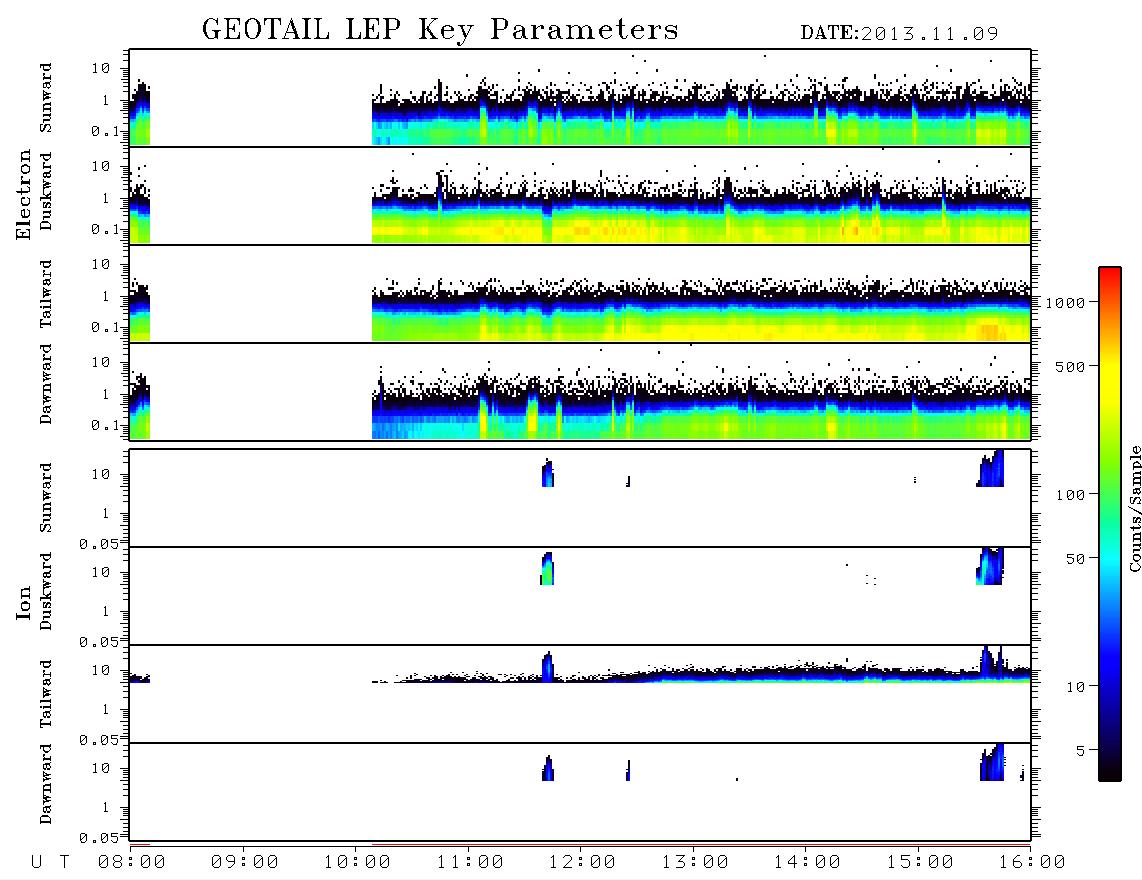Select the "Counts/Sample" color bar caption

[1134, 508]
